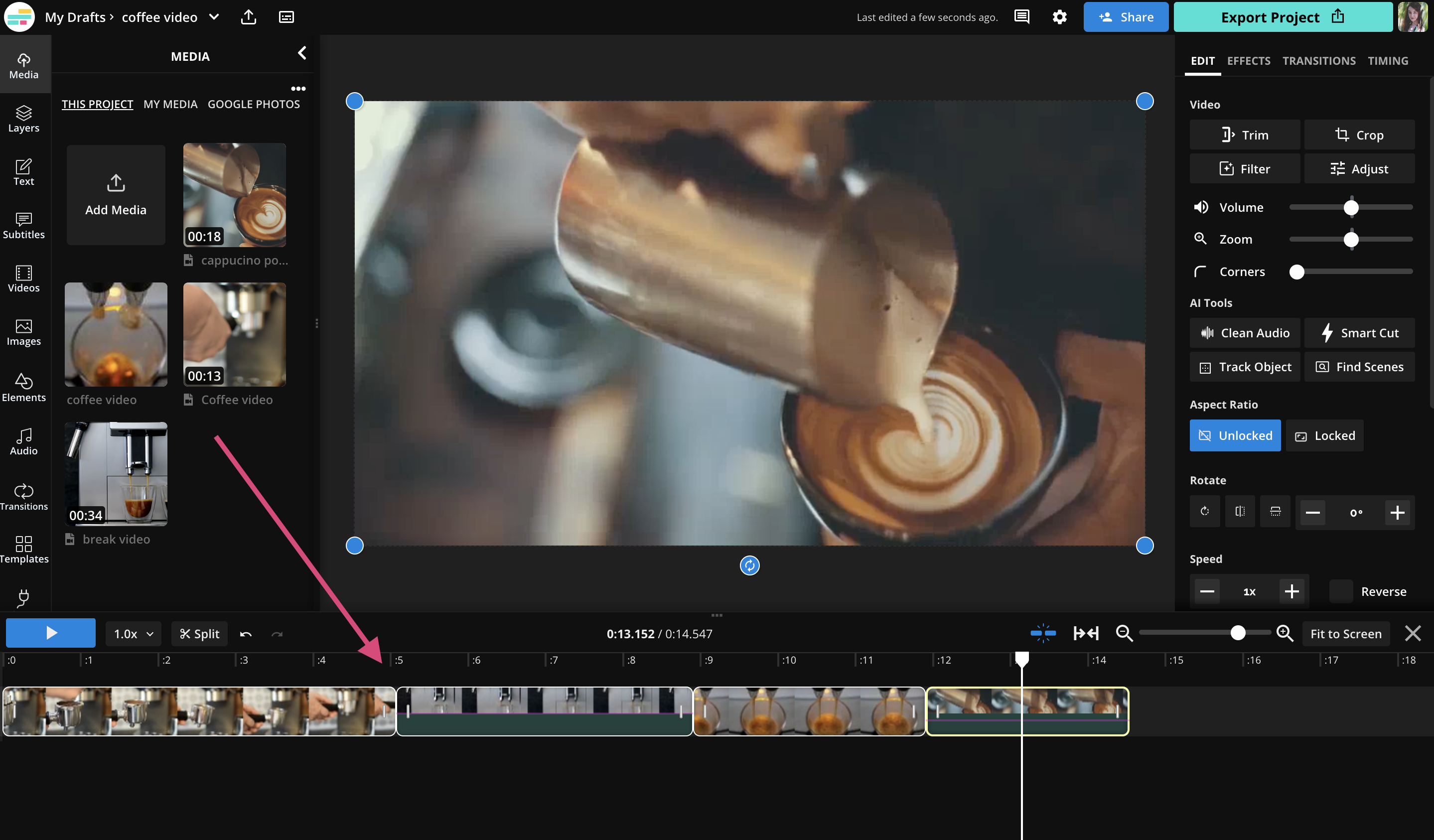Image resolution: width=1434 pixels, height=840 pixels.
Task: Switch to the MY MEDIA tab
Action: pyautogui.click(x=170, y=104)
